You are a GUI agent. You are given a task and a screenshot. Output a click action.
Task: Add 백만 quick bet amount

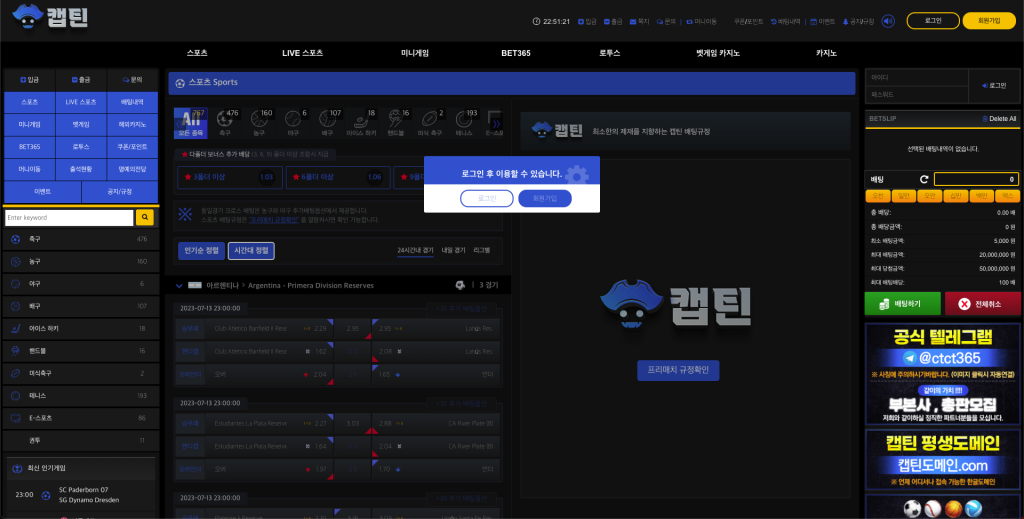point(982,196)
